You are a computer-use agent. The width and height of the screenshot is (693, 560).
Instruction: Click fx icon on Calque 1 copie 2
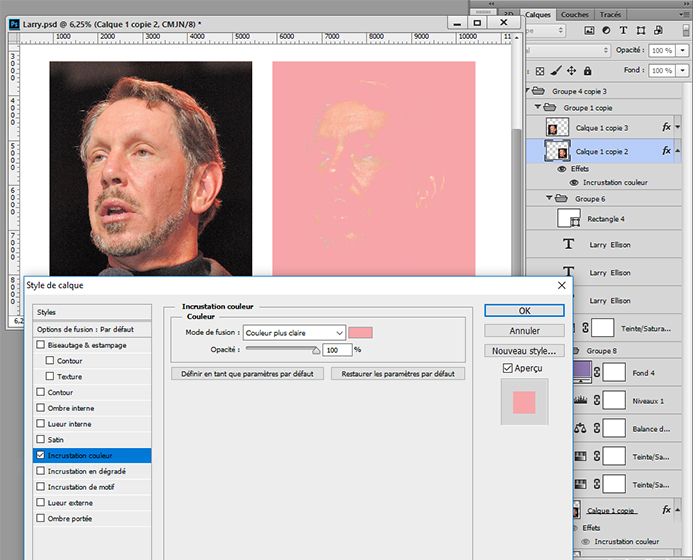point(666,151)
